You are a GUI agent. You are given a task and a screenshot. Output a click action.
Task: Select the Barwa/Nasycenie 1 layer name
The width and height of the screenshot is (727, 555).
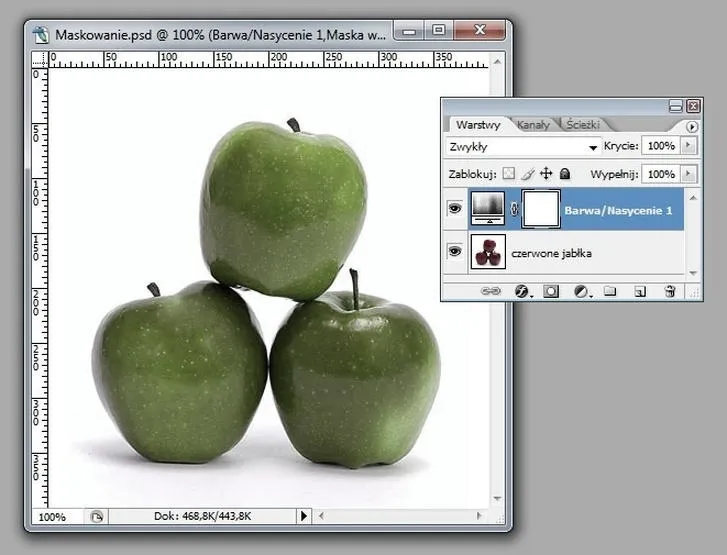pos(618,211)
